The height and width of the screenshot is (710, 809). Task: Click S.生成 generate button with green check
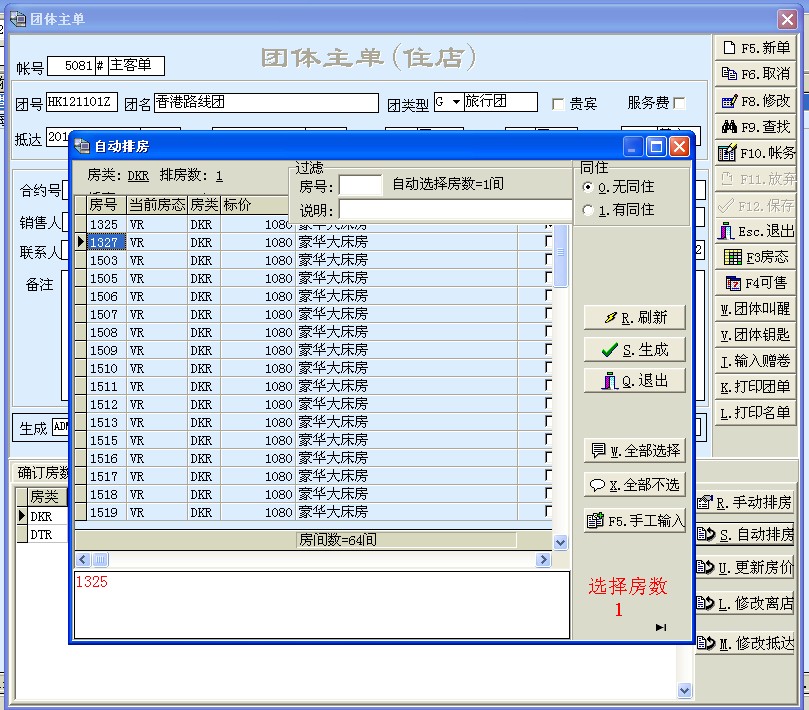635,350
